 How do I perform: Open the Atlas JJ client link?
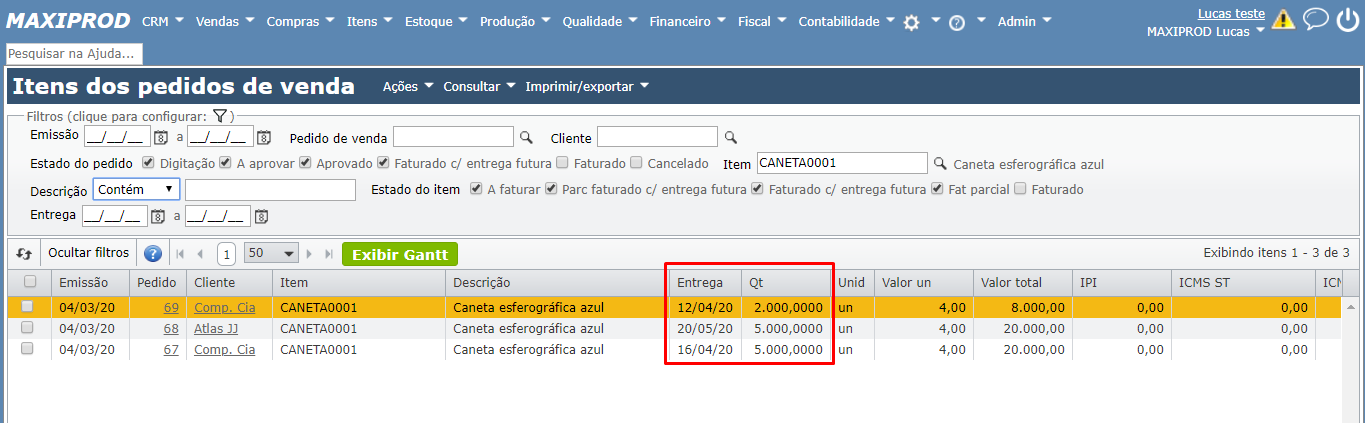(216, 328)
